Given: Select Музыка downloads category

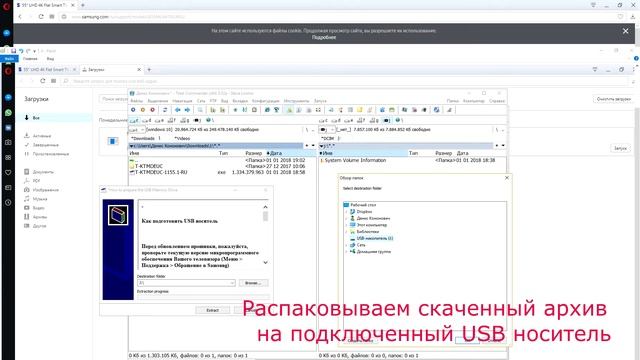Looking at the screenshot, I should tap(40, 199).
